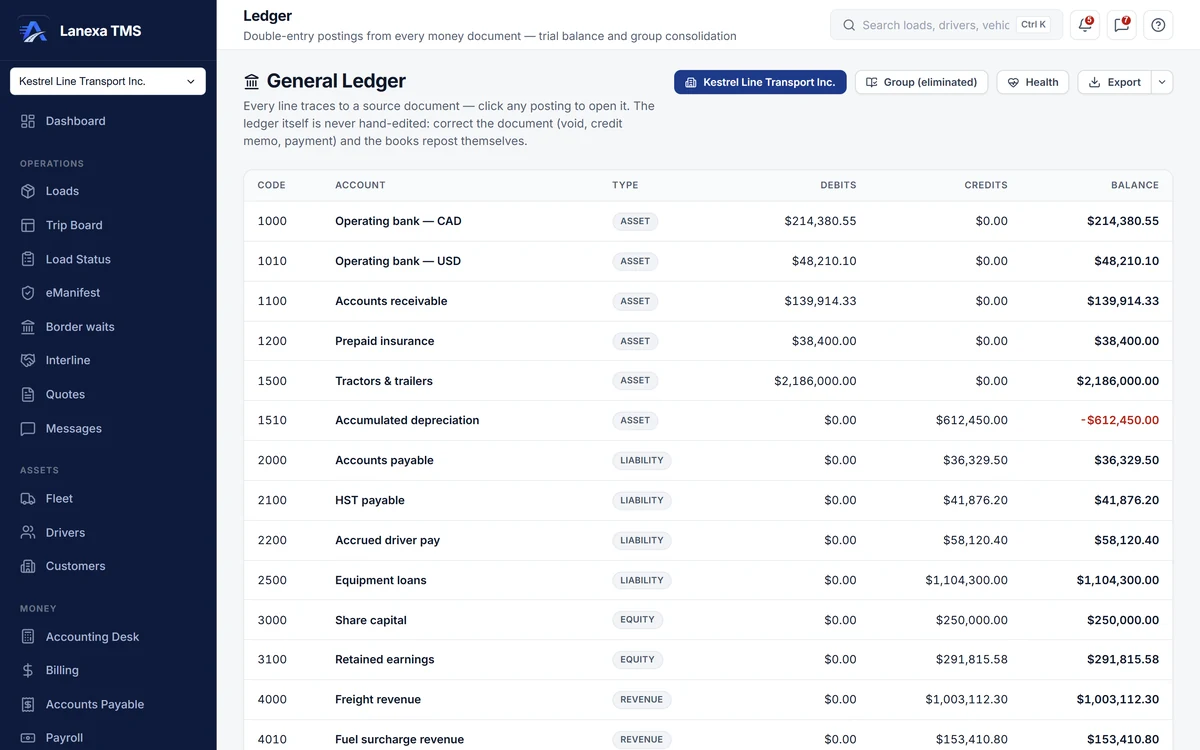Click the Lanexa TMS logo icon

click(x=33, y=31)
